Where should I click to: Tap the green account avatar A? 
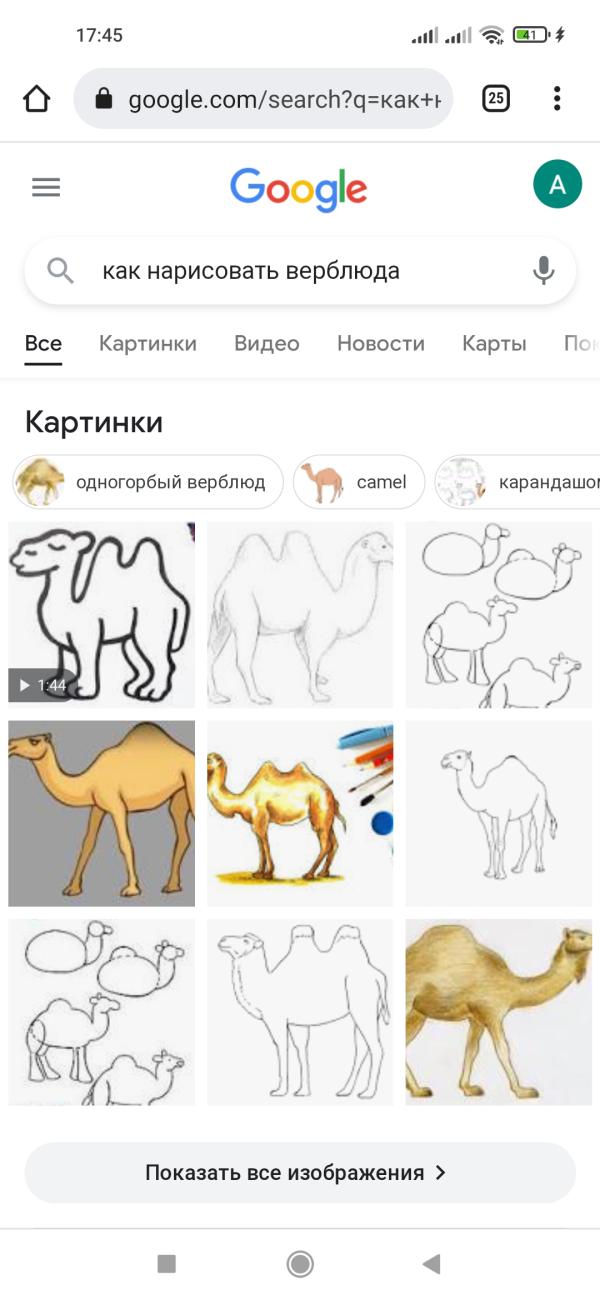(557, 184)
